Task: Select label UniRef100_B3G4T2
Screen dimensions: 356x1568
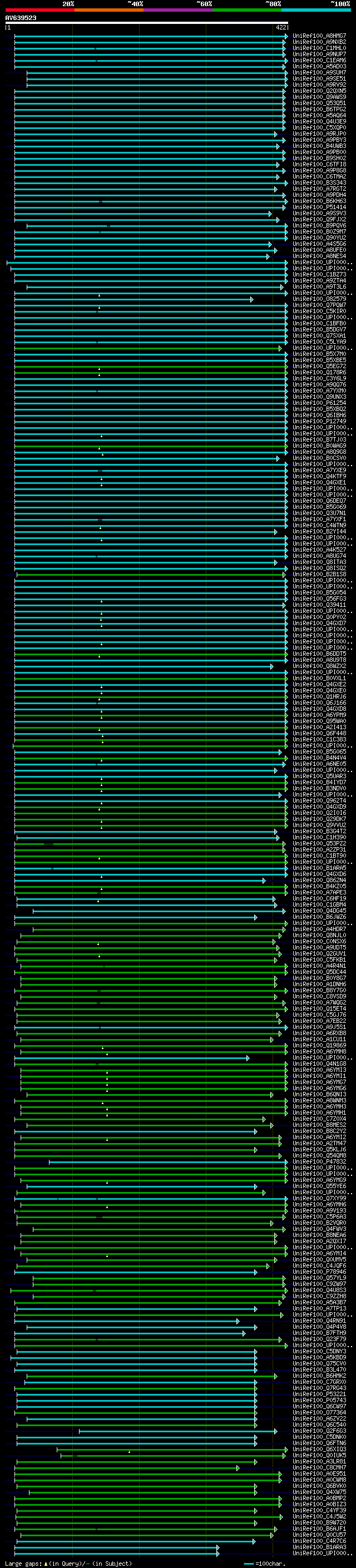Action: pyautogui.click(x=319, y=832)
